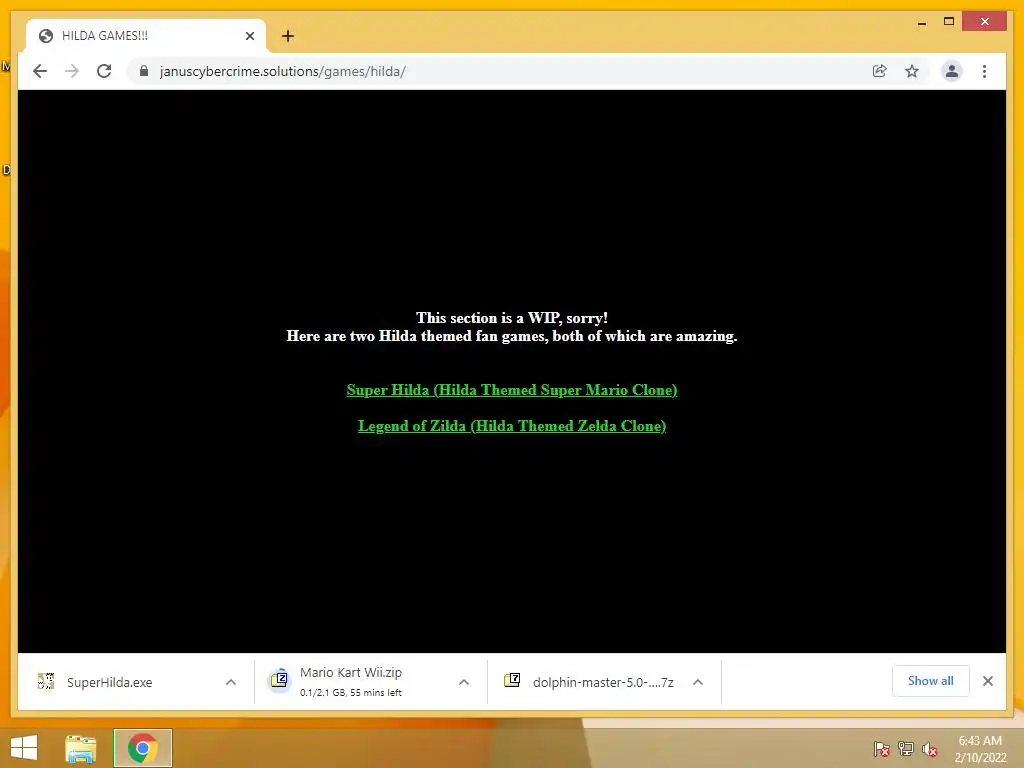Screen dimensions: 1024x768
Task: Open Action Center flag in system tray
Action: [x=881, y=749]
